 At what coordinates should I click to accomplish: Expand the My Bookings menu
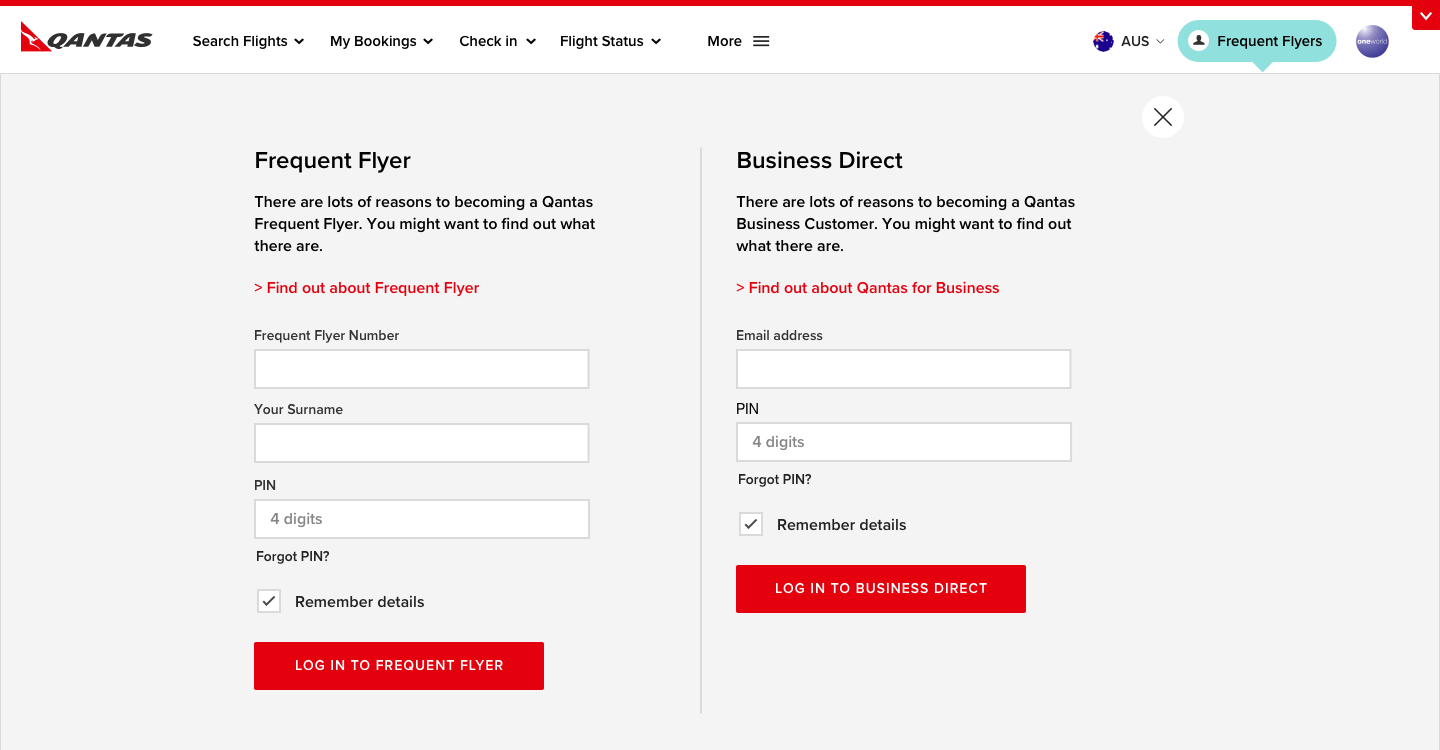pyautogui.click(x=381, y=41)
